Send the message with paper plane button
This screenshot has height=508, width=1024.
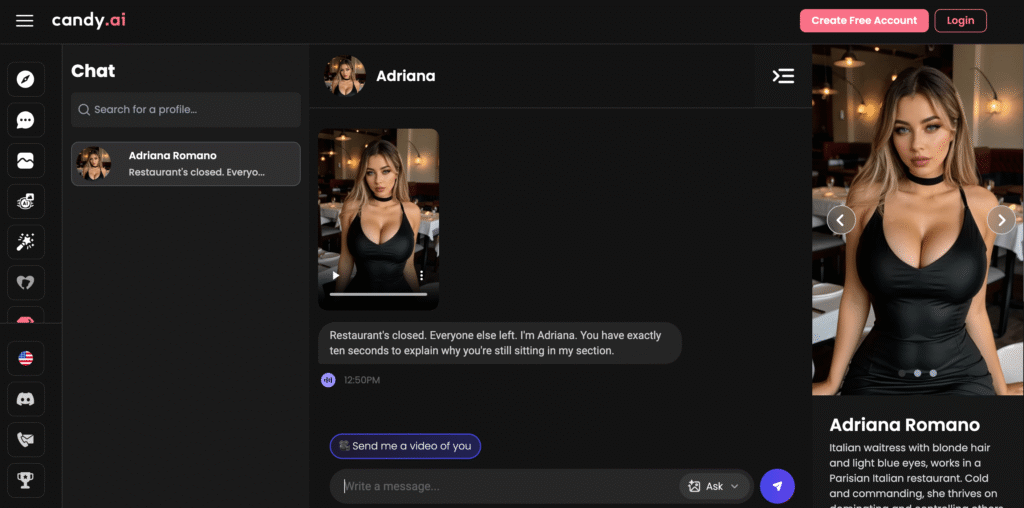pyautogui.click(x=777, y=486)
